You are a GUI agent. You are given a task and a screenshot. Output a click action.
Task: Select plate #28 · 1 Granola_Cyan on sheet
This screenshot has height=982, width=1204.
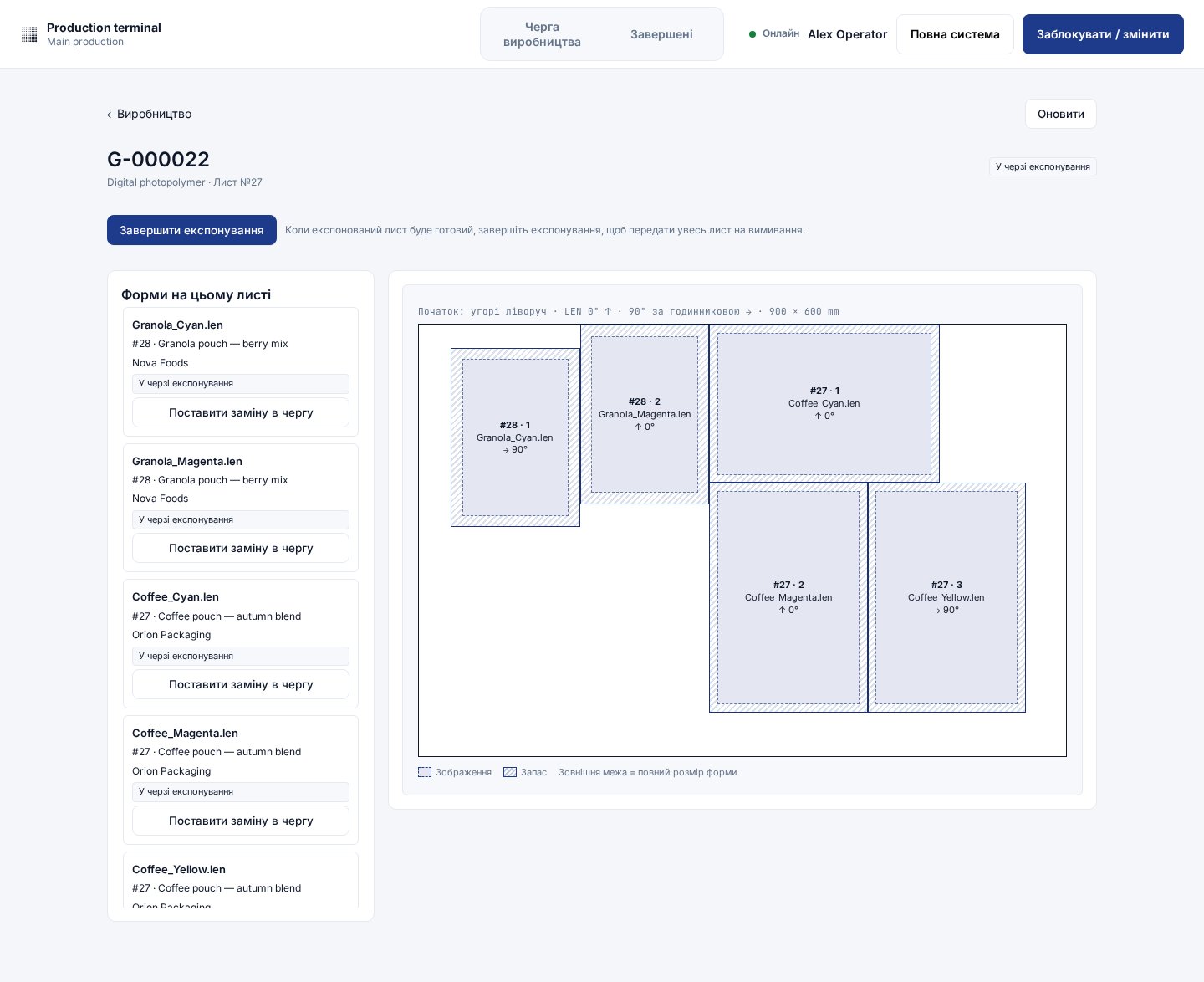(x=515, y=437)
